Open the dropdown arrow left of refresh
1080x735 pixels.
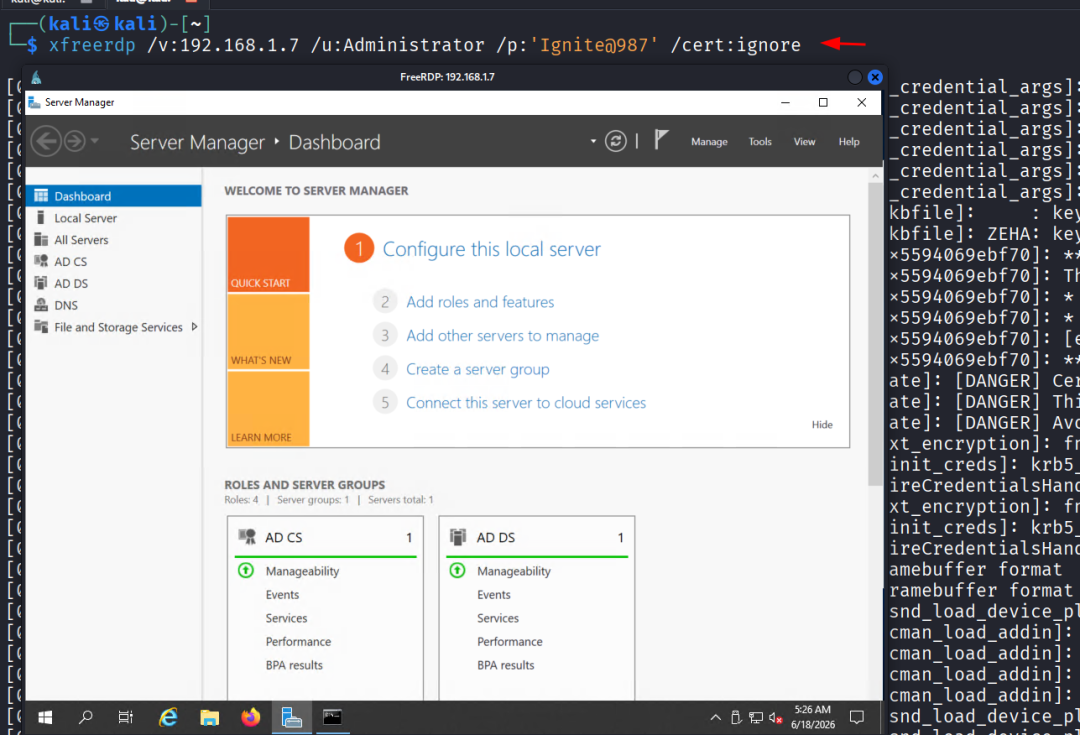pyautogui.click(x=593, y=141)
